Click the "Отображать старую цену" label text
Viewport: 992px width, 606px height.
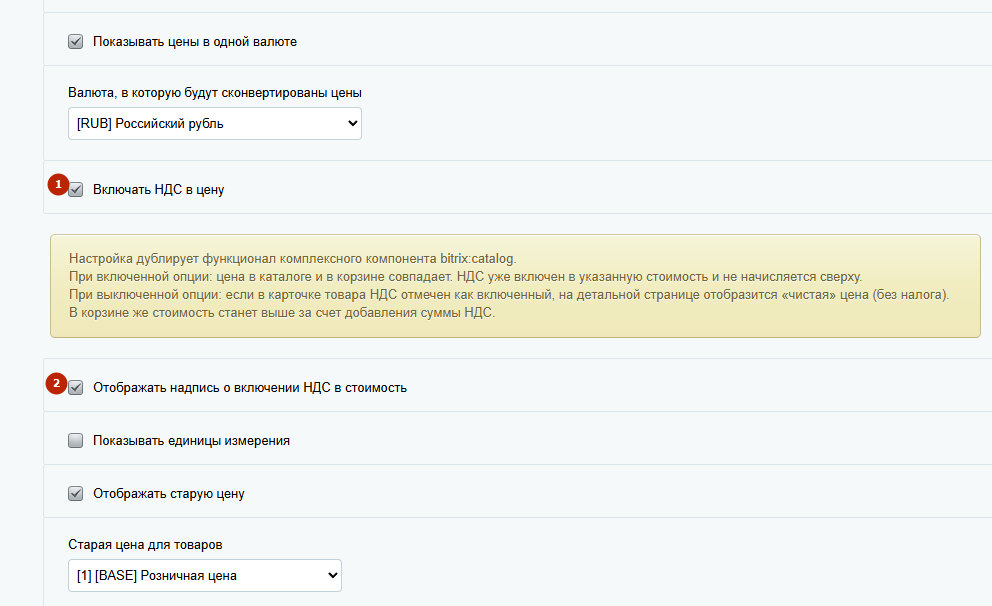(168, 493)
